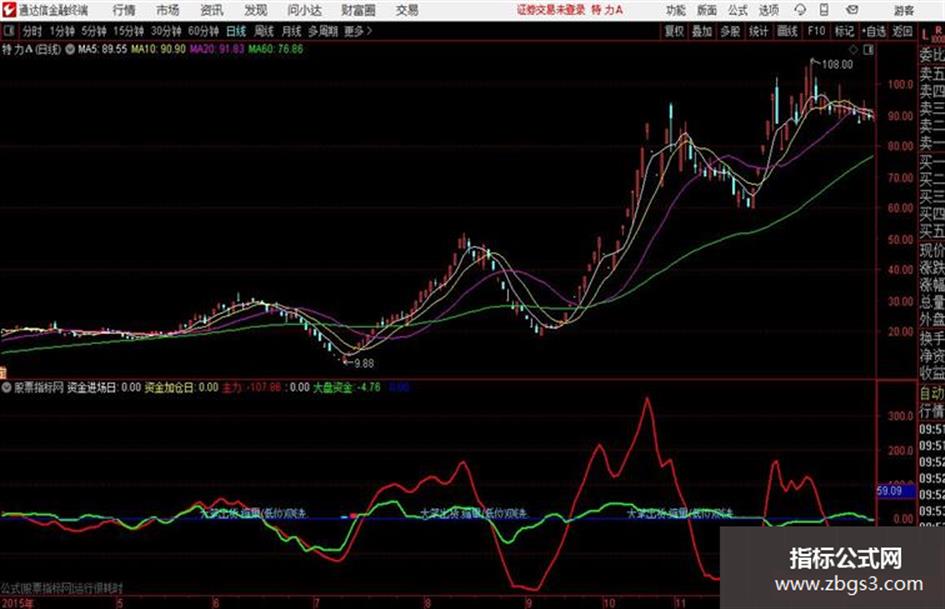Open the 行情 menu

click(x=124, y=10)
